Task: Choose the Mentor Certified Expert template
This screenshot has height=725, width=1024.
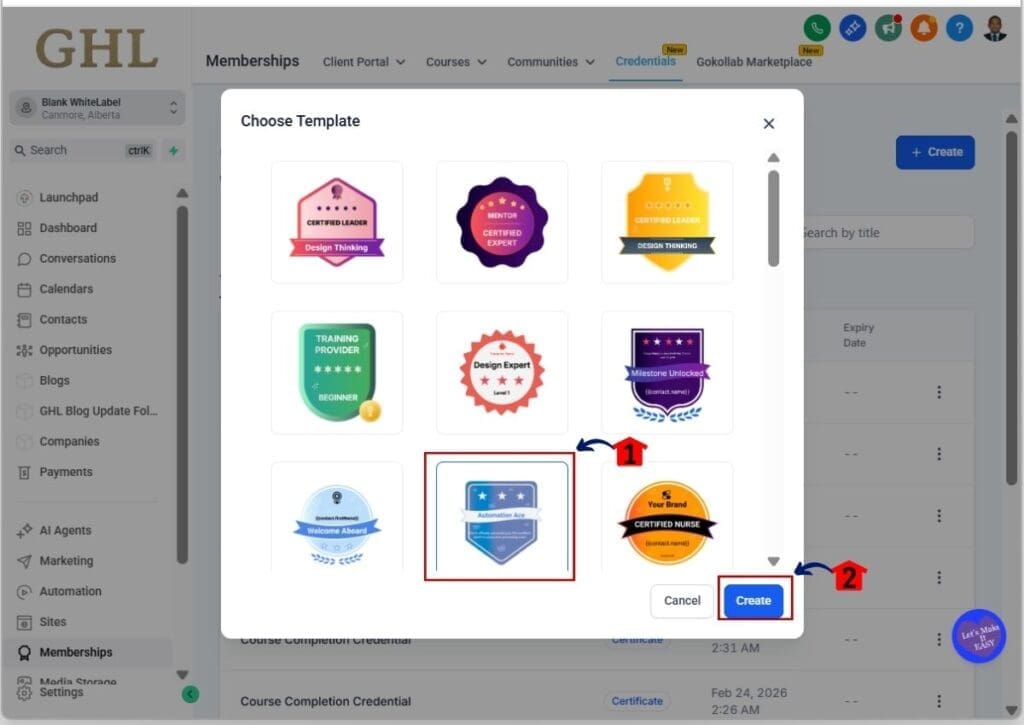Action: pyautogui.click(x=501, y=222)
